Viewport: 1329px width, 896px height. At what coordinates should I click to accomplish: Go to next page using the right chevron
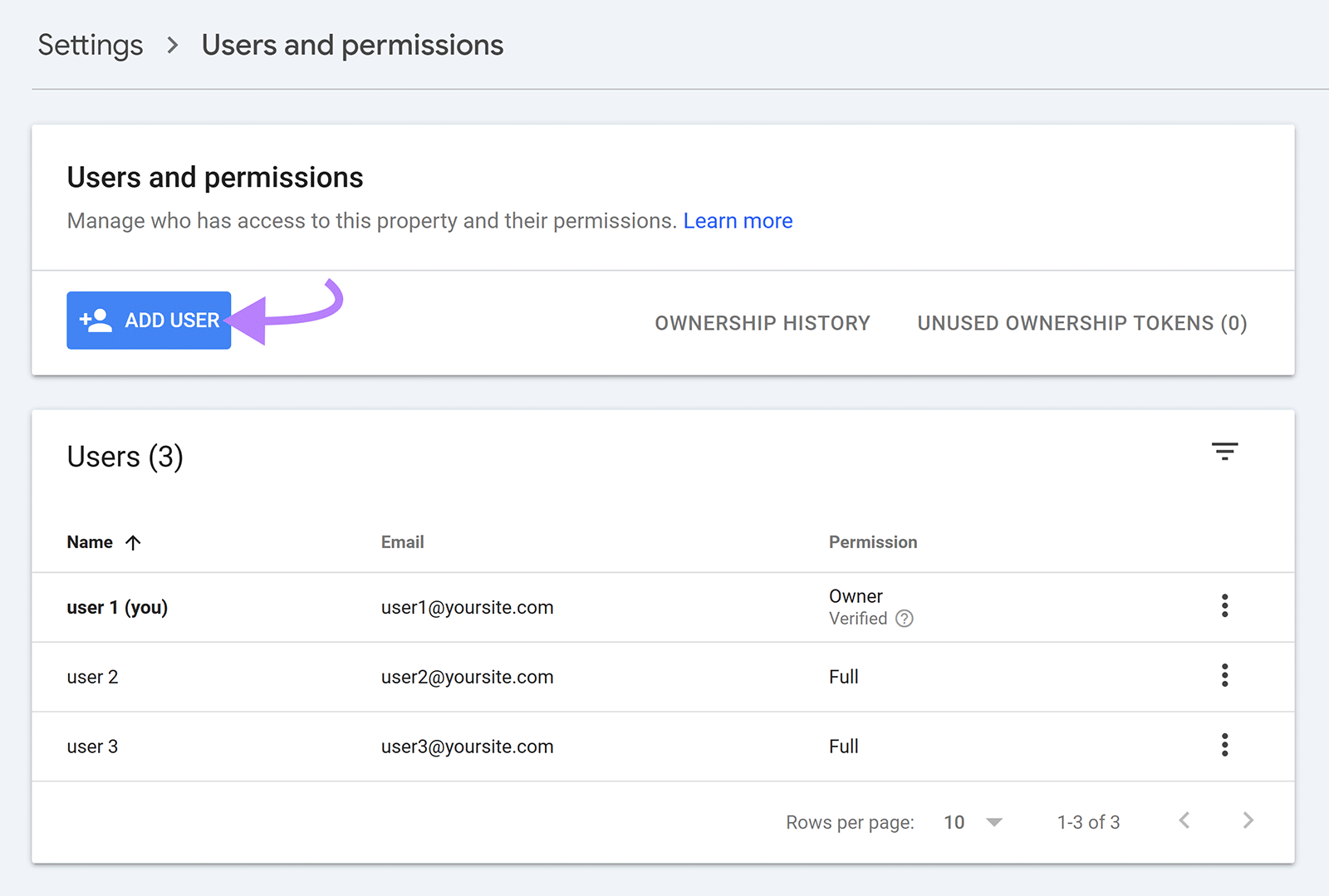coord(1248,820)
